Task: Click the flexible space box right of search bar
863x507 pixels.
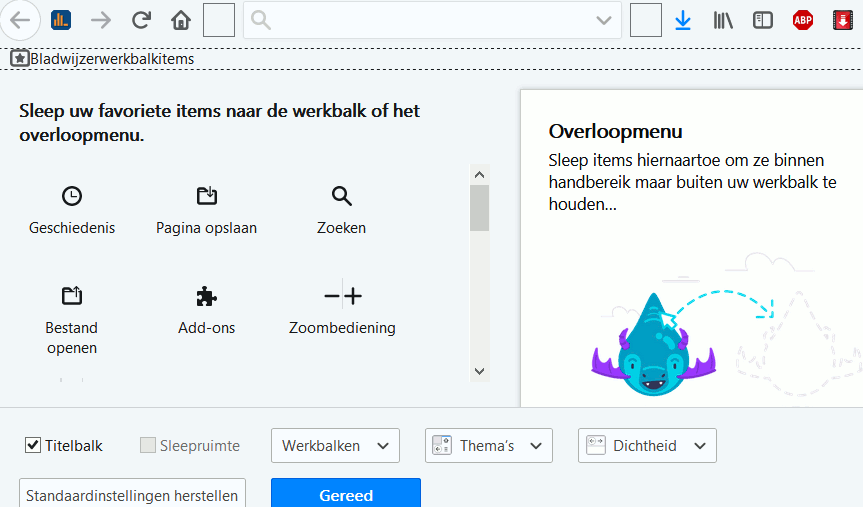Action: pyautogui.click(x=646, y=20)
